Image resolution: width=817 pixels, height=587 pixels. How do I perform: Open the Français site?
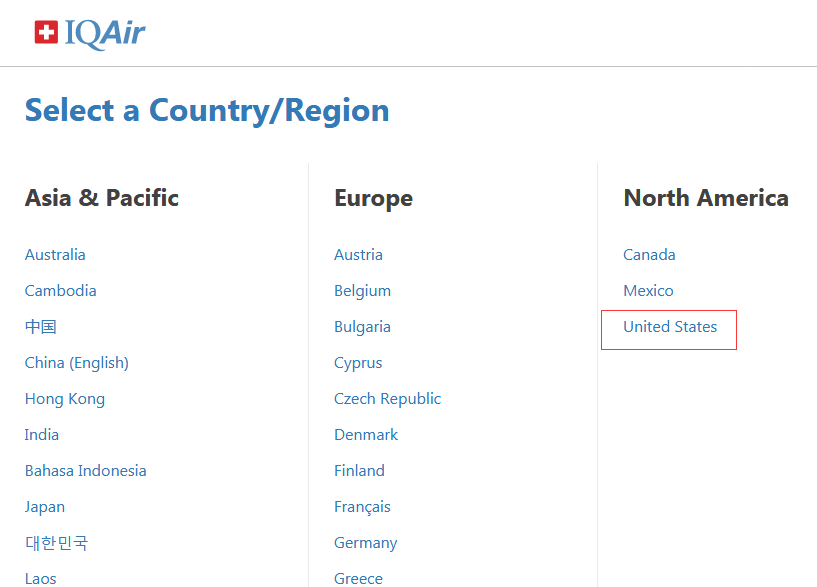(x=362, y=507)
